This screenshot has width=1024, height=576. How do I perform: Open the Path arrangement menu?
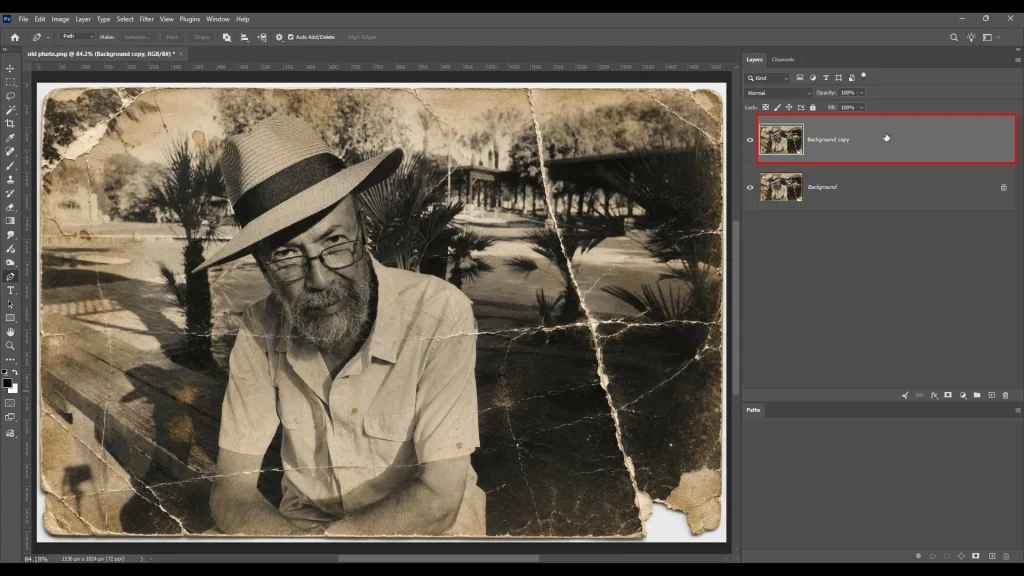(x=262, y=37)
